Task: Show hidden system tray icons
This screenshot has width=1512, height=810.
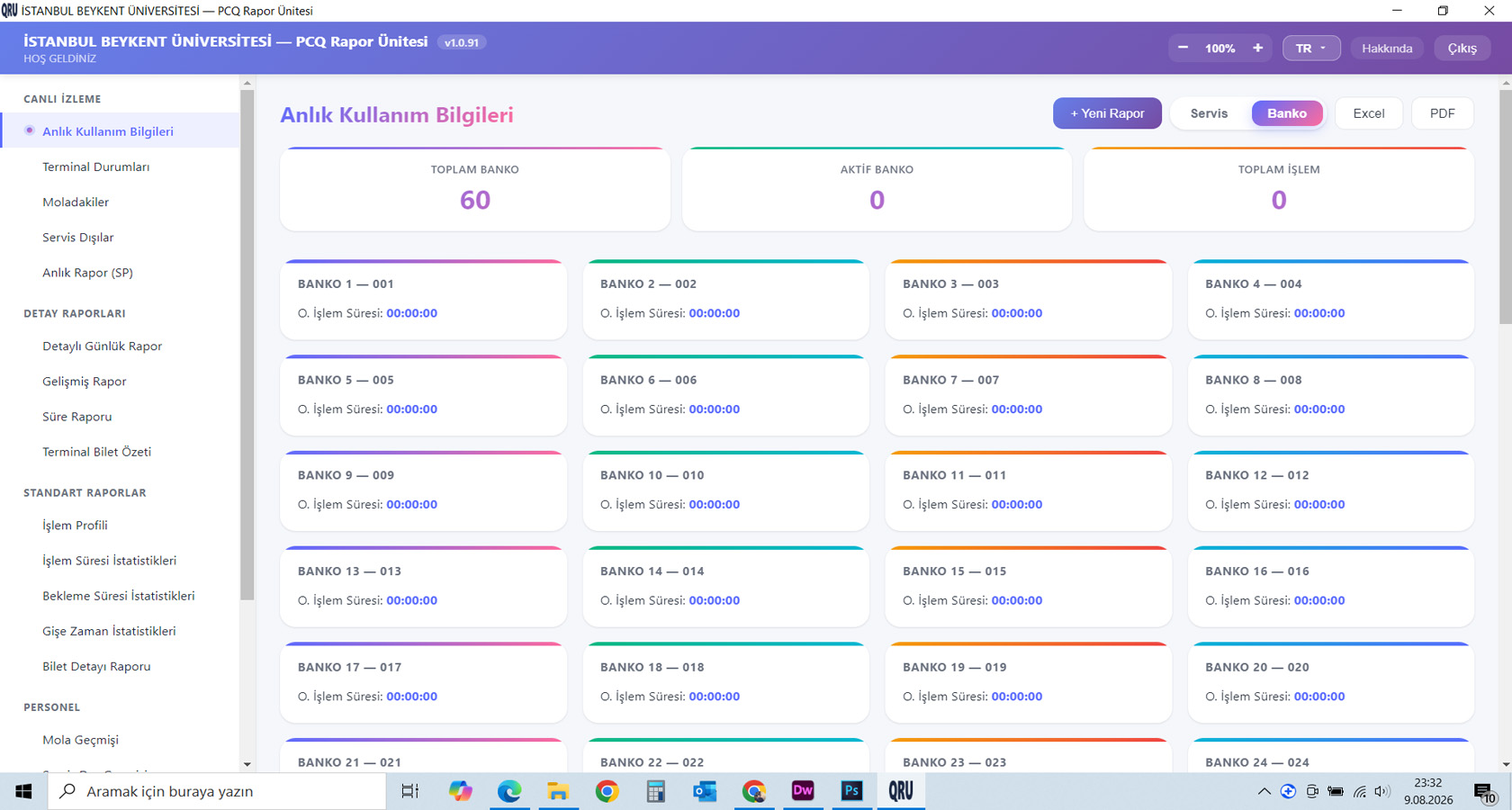Action: [1264, 792]
